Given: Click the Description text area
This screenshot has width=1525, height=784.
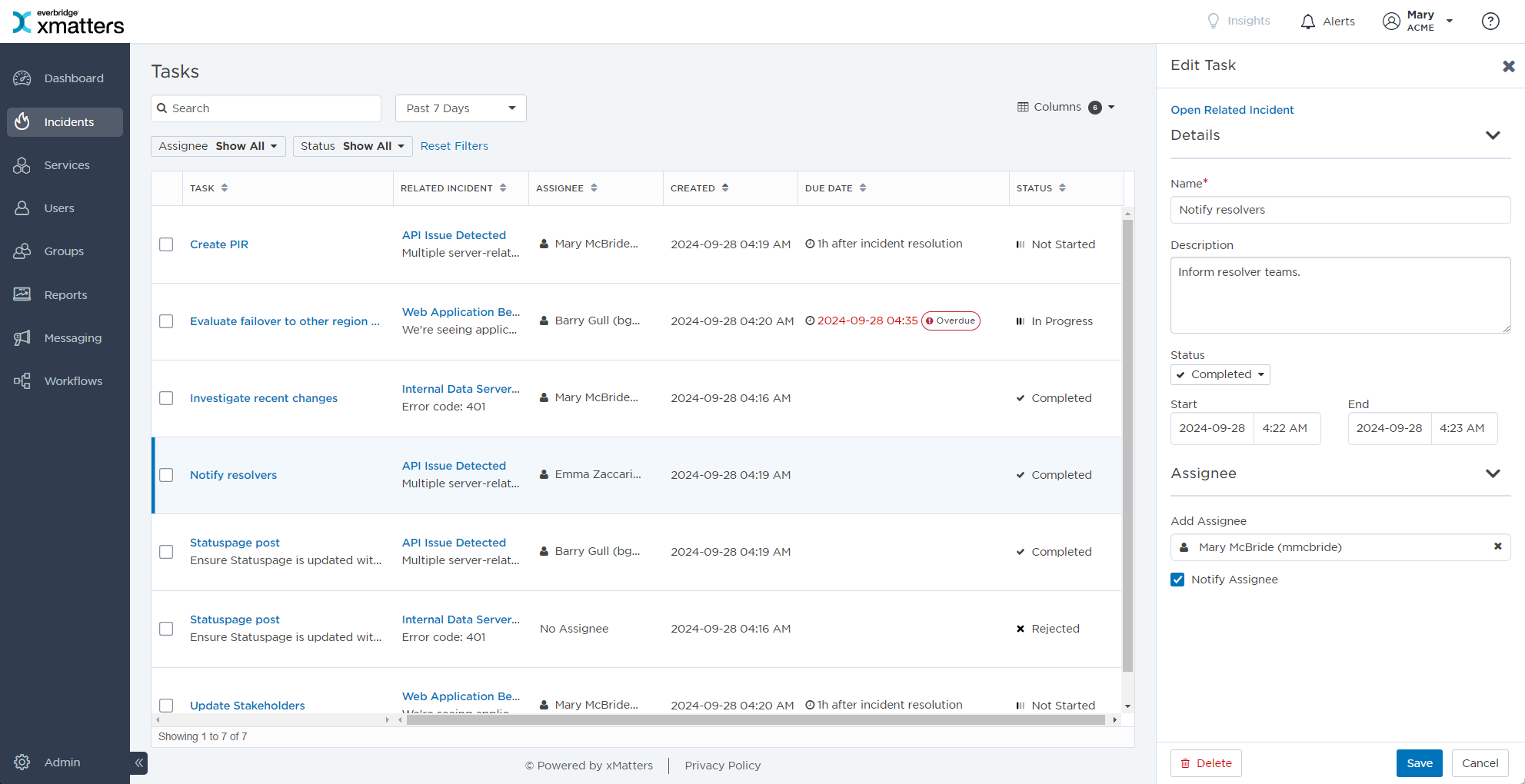Looking at the screenshot, I should (x=1340, y=295).
